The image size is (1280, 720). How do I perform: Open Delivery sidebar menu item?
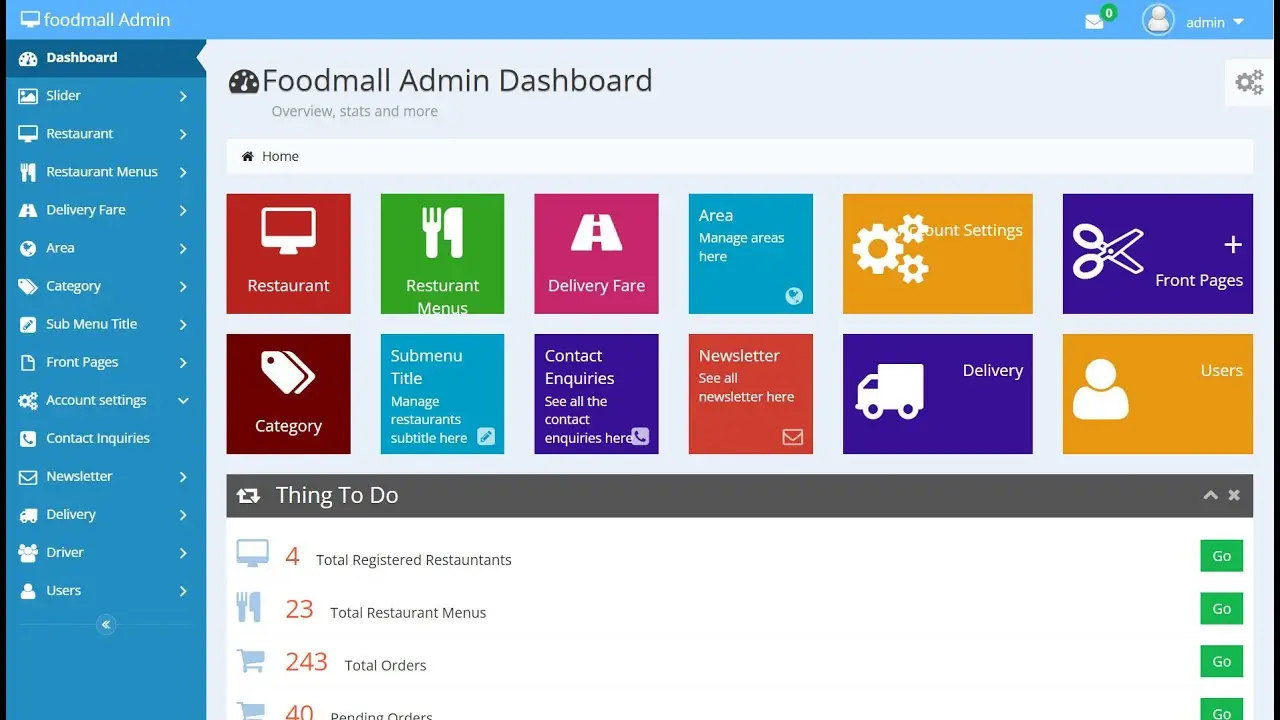tap(106, 514)
